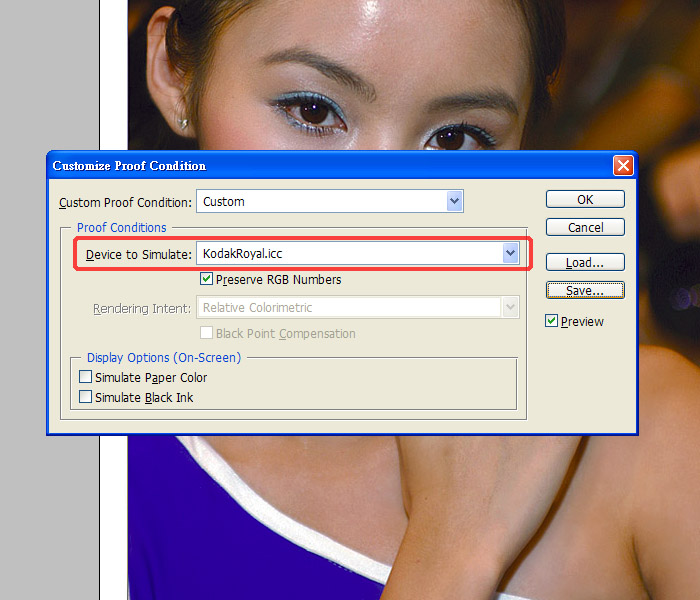Uncheck Preserve RGB Numbers
The height and width of the screenshot is (600, 700).
pyautogui.click(x=207, y=280)
